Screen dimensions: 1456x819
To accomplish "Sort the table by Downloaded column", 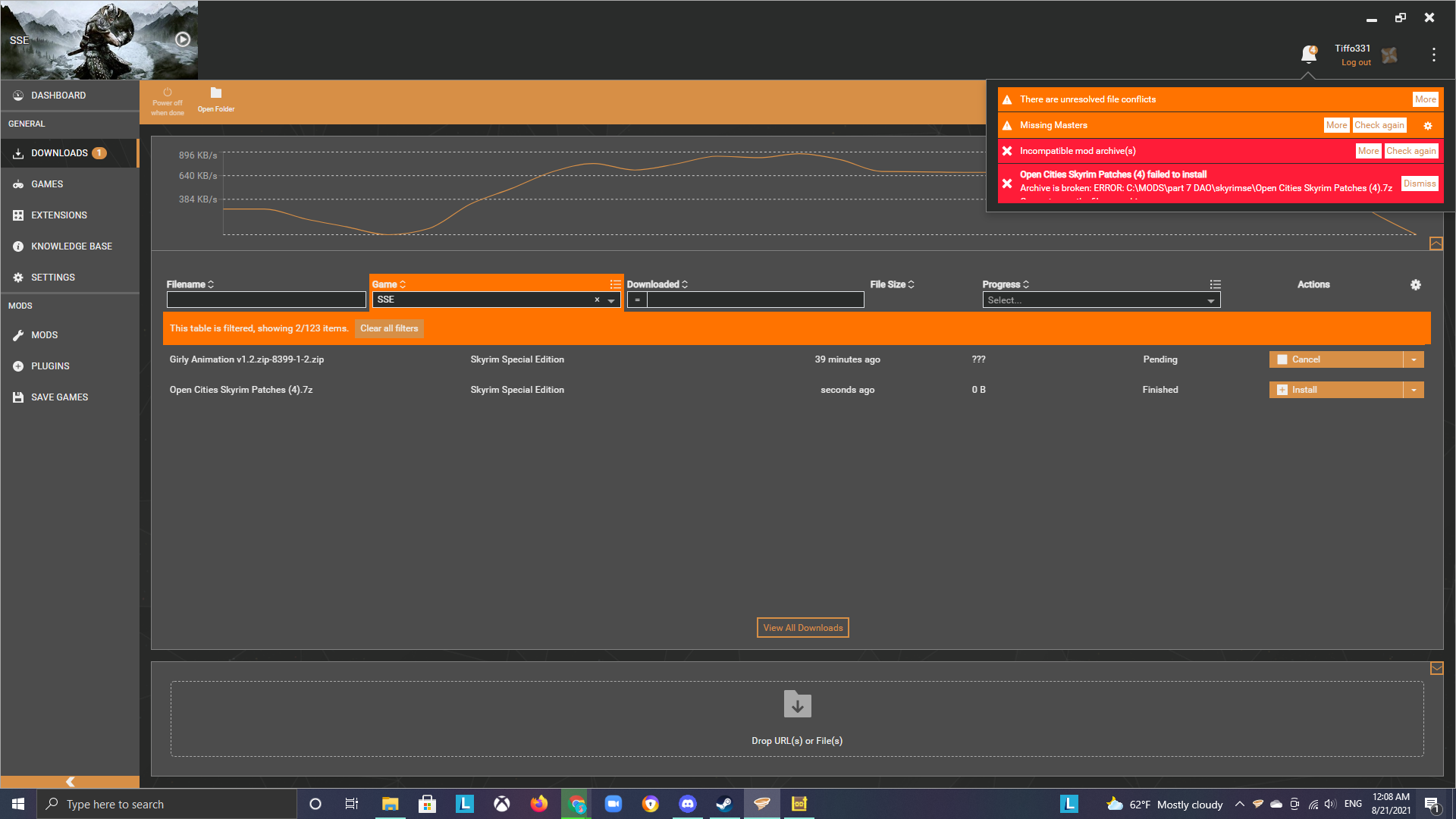I will coord(657,284).
